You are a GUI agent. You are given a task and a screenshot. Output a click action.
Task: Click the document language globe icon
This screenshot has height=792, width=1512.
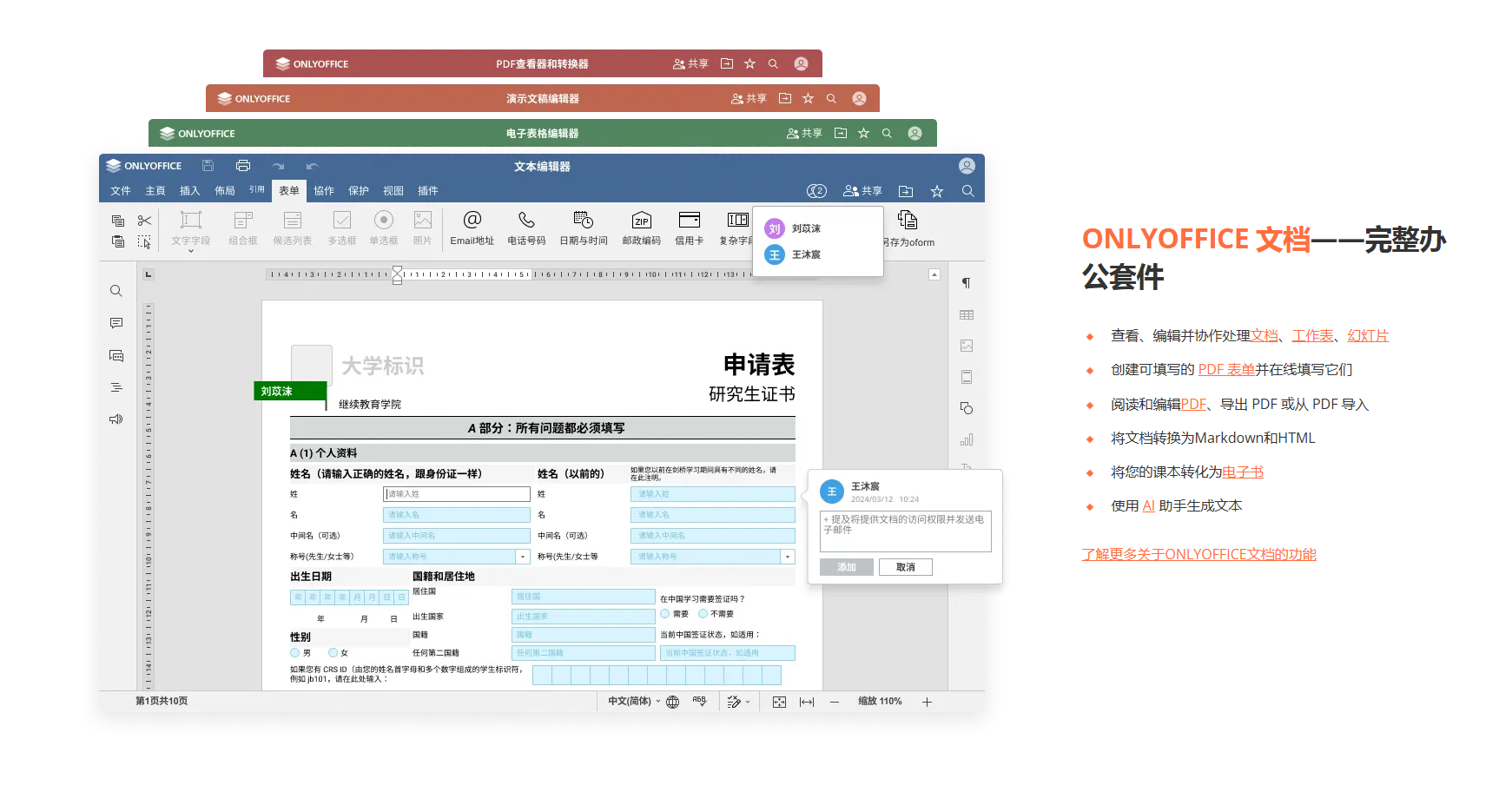click(672, 702)
